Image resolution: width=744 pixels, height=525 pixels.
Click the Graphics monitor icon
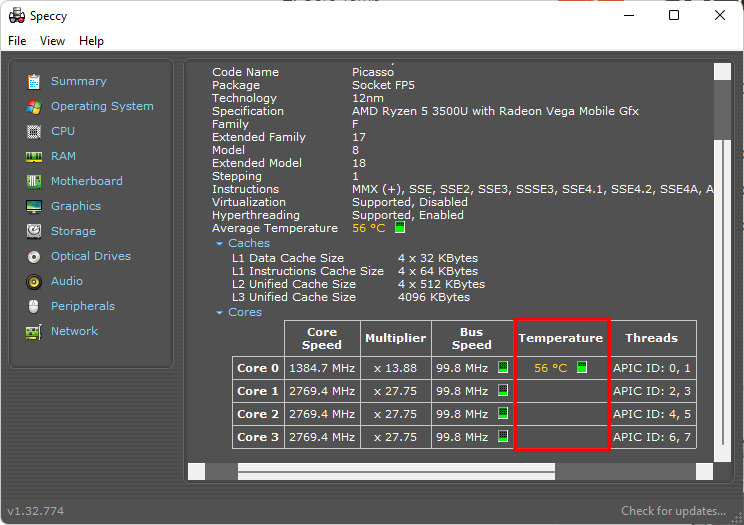[x=34, y=207]
